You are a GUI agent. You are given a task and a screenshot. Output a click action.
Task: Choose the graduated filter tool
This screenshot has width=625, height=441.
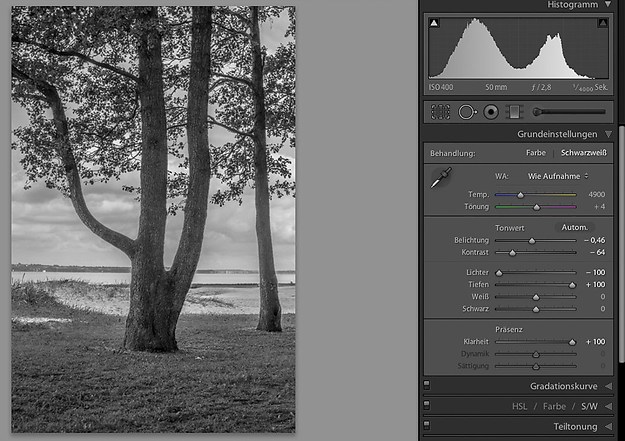(x=514, y=112)
